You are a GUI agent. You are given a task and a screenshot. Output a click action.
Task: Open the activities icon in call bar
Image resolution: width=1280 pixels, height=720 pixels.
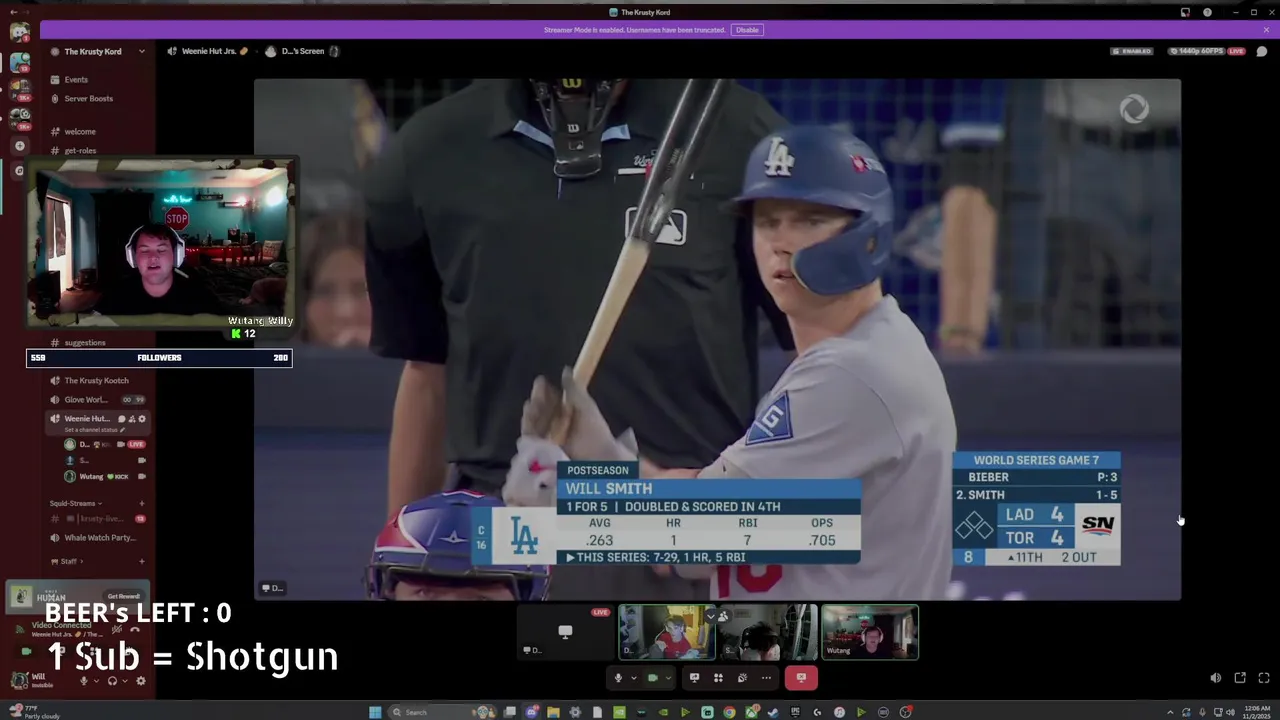click(718, 678)
